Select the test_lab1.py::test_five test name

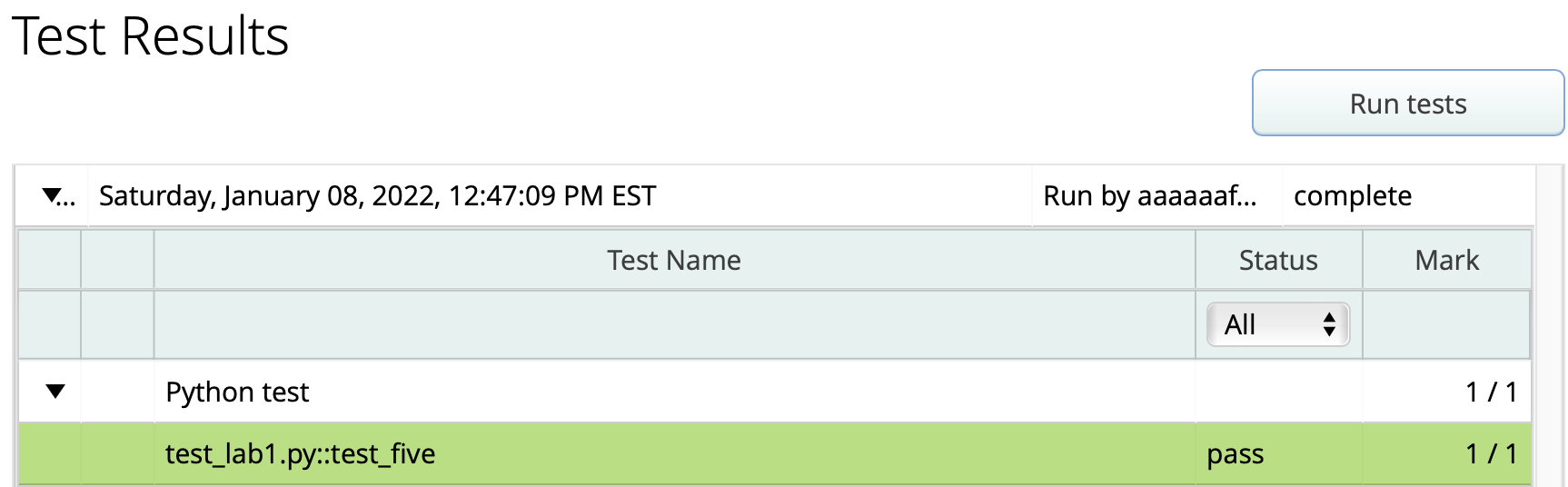(x=300, y=453)
